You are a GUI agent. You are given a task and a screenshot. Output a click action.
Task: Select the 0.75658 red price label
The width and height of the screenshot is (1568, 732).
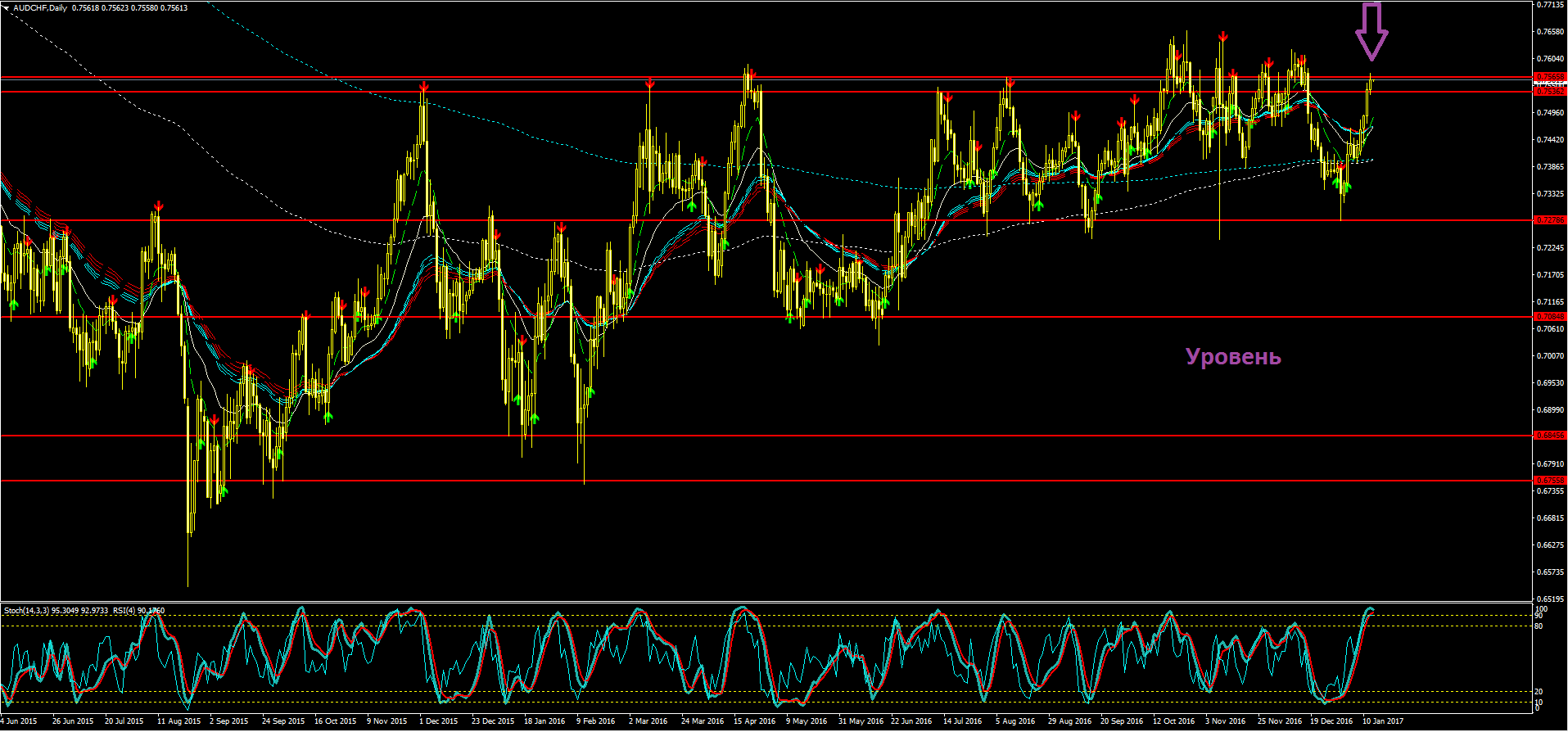click(1550, 77)
